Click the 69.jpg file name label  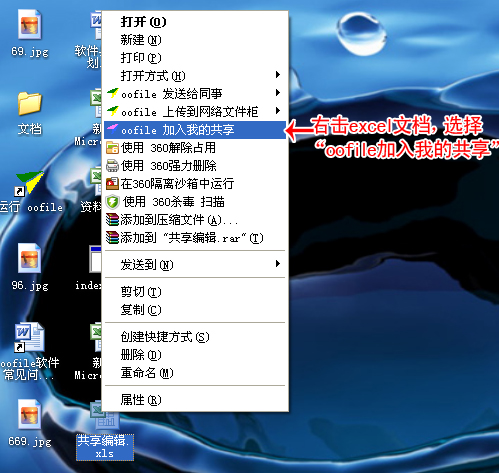(30, 52)
